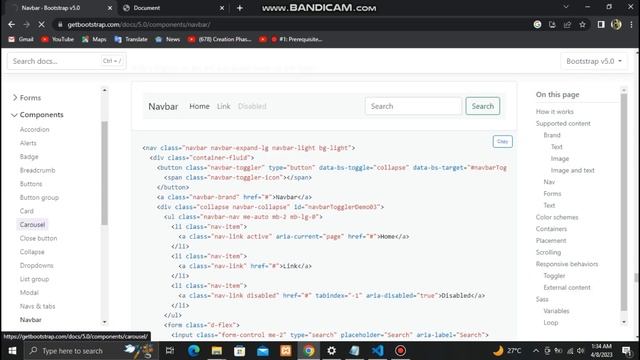The width and height of the screenshot is (640, 360).
Task: Switch to Navbar Bootstrap v5.0 tab
Action: pos(61,8)
